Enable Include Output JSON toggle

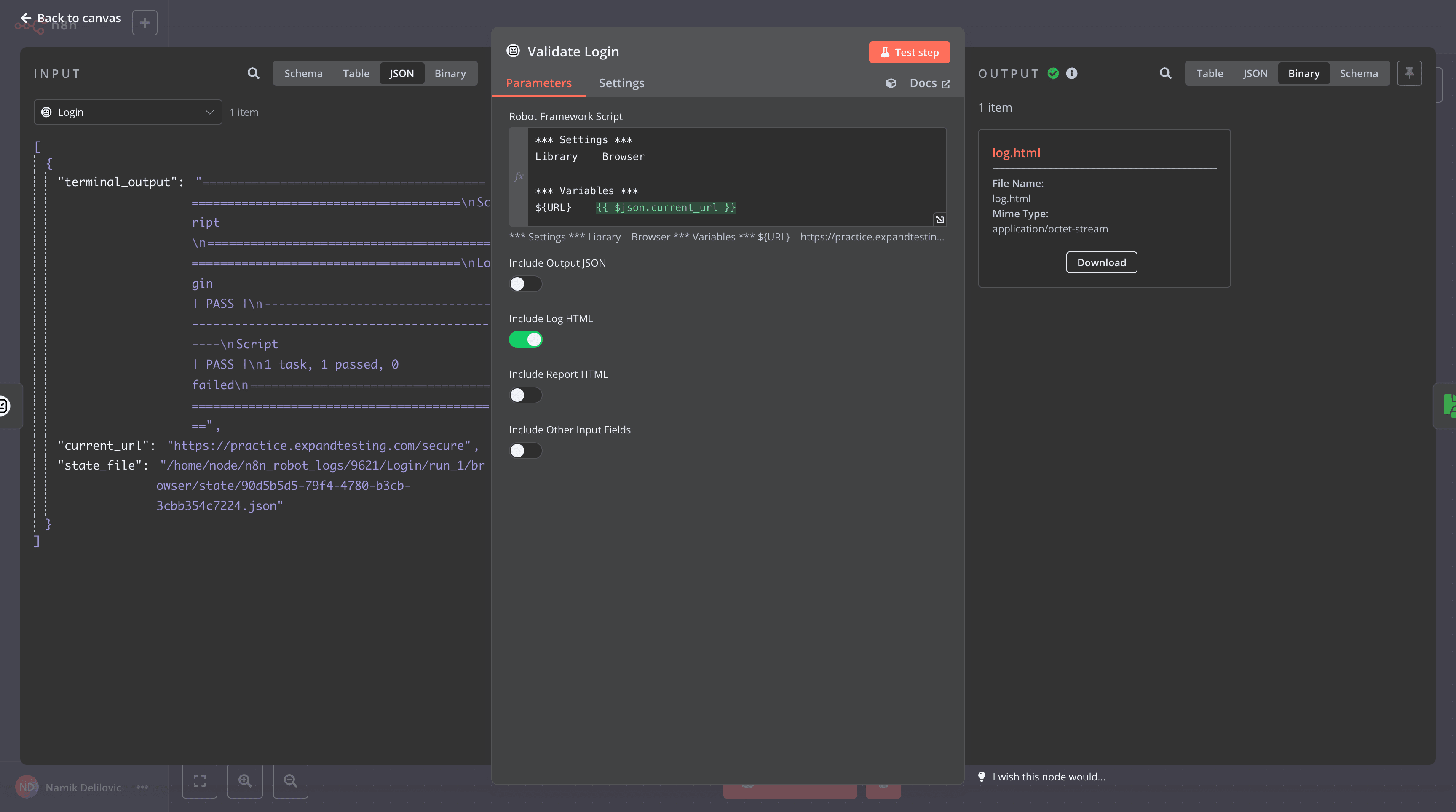[525, 284]
